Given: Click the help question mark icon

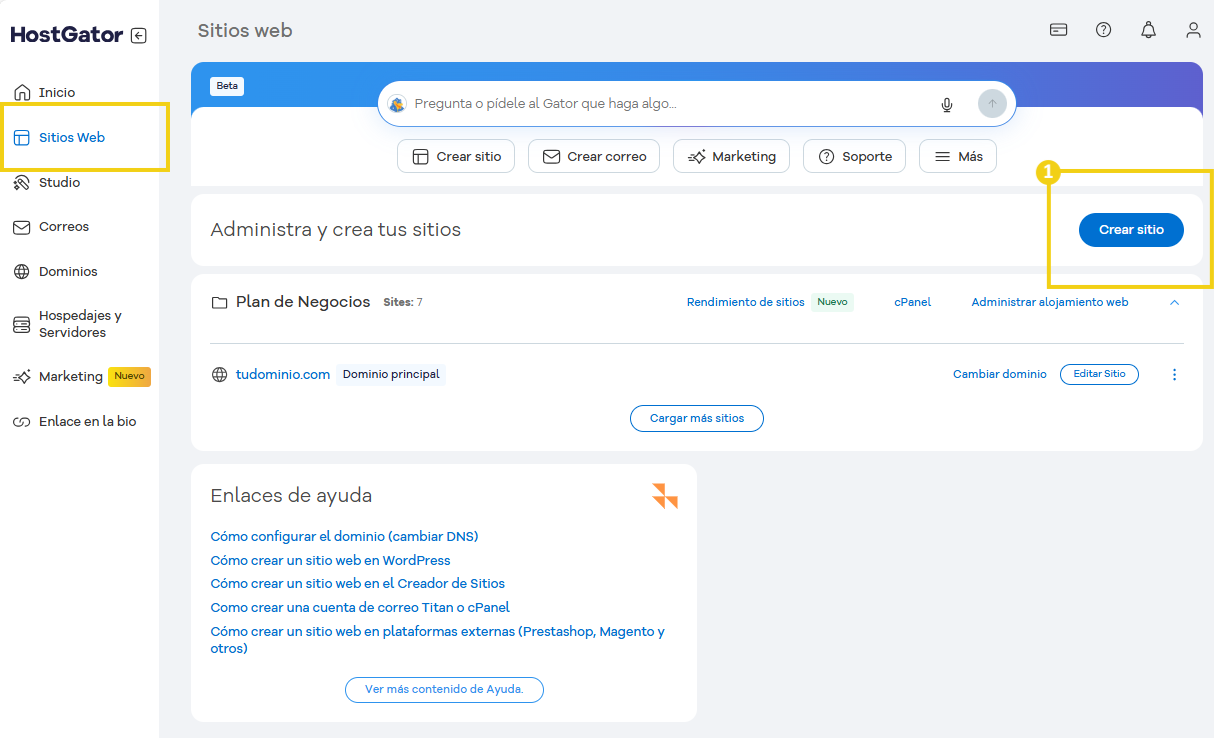Looking at the screenshot, I should pyautogui.click(x=1103, y=30).
